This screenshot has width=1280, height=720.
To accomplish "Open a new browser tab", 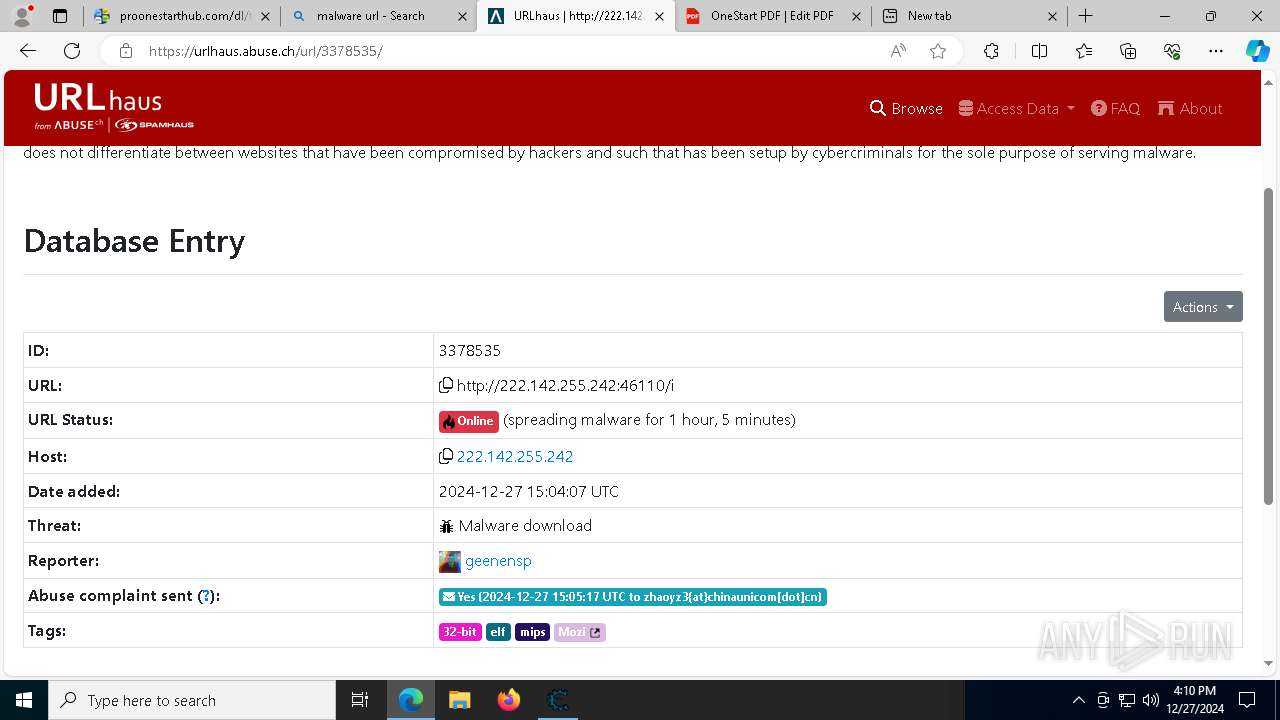I will [x=1086, y=16].
